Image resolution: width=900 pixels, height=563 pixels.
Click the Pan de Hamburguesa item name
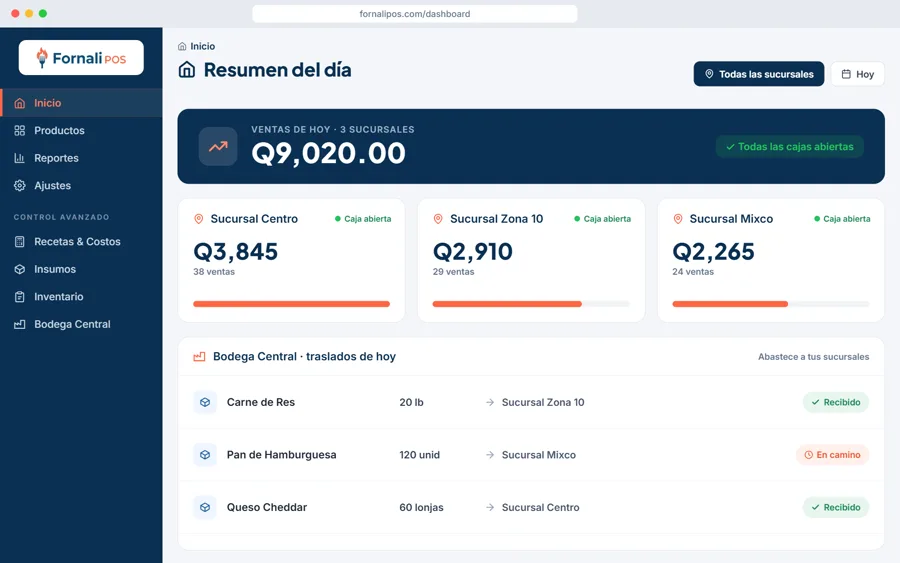(x=282, y=455)
